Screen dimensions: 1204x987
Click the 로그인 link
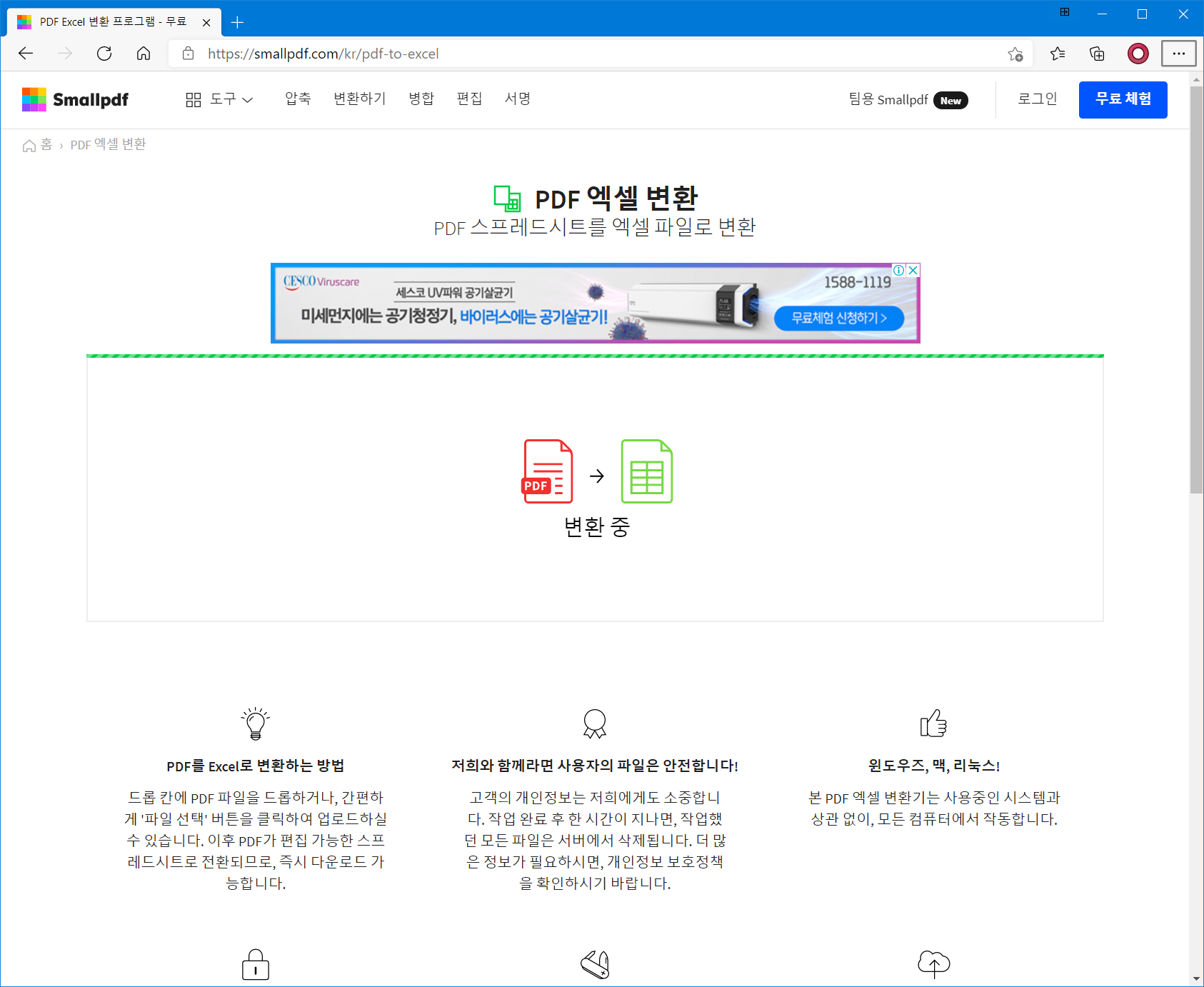click(x=1038, y=99)
